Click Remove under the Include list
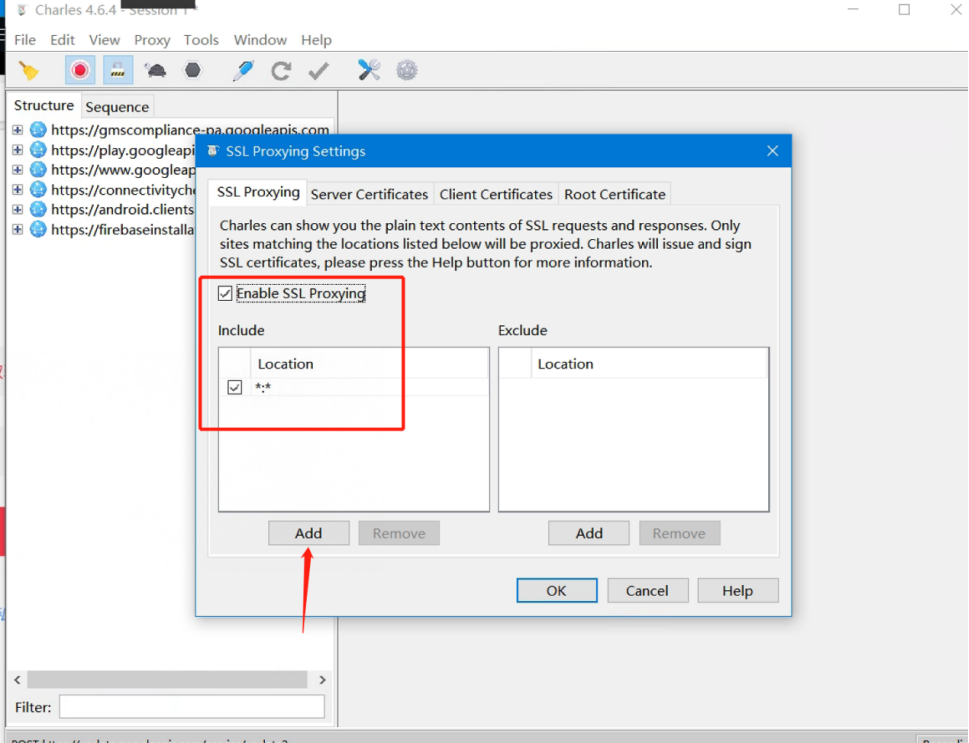 [399, 533]
